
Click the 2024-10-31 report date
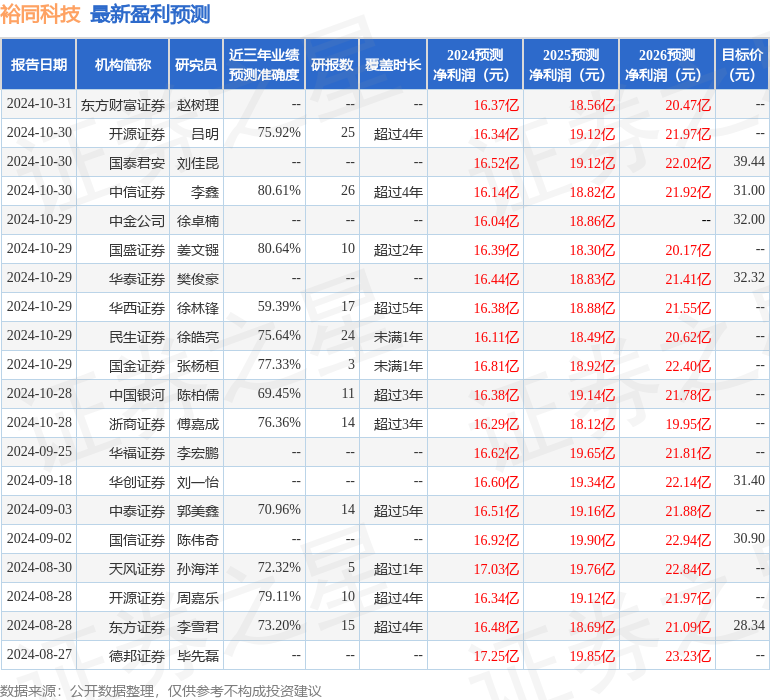pyautogui.click(x=39, y=104)
